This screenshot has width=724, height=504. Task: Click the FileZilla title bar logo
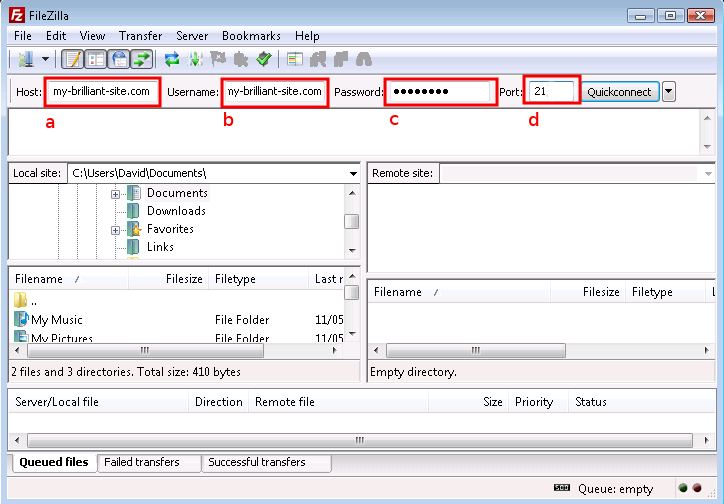coord(17,15)
